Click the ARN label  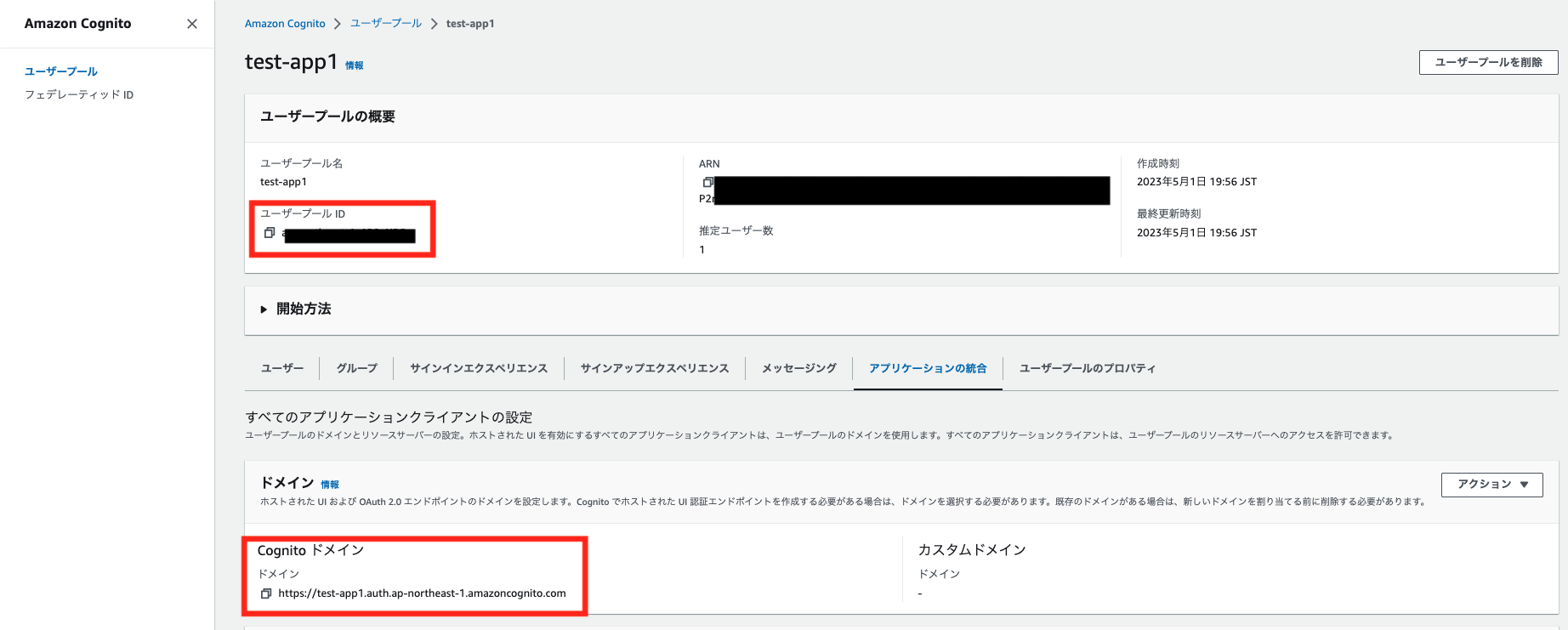tap(709, 164)
